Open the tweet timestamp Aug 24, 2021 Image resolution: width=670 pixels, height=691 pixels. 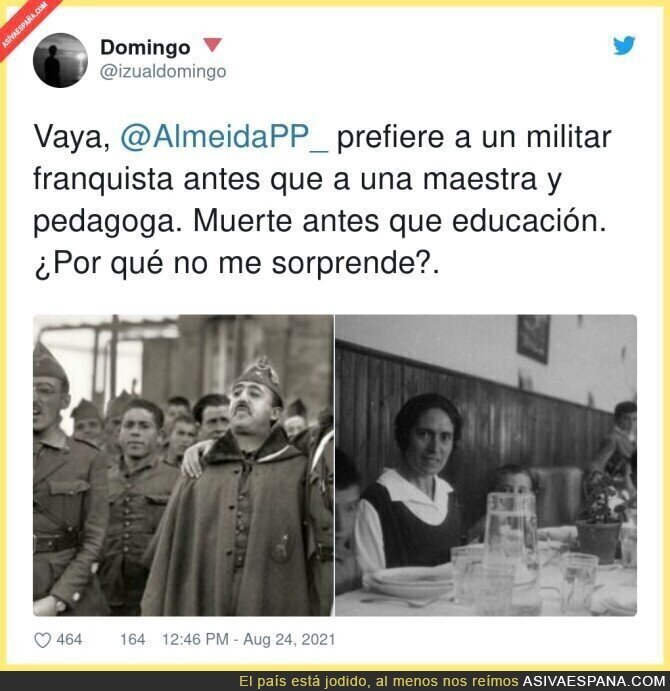pyautogui.click(x=249, y=639)
